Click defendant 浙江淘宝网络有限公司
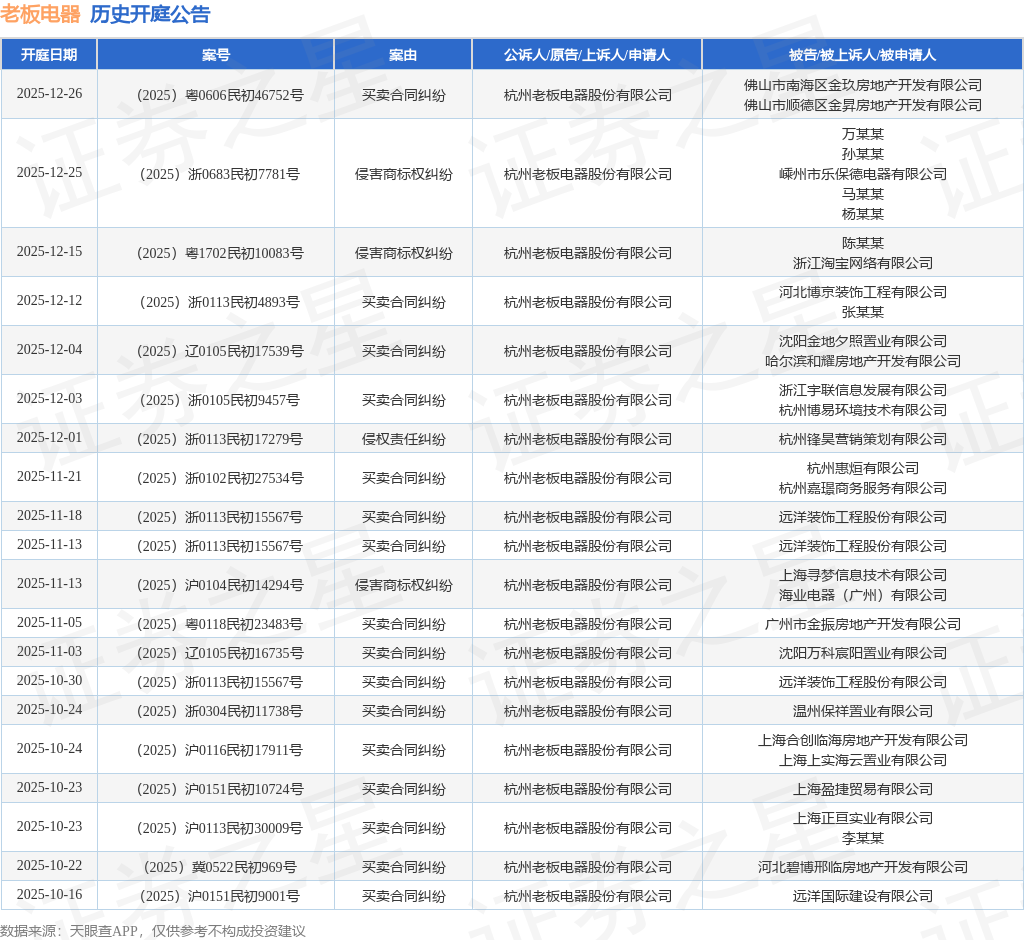 point(863,263)
